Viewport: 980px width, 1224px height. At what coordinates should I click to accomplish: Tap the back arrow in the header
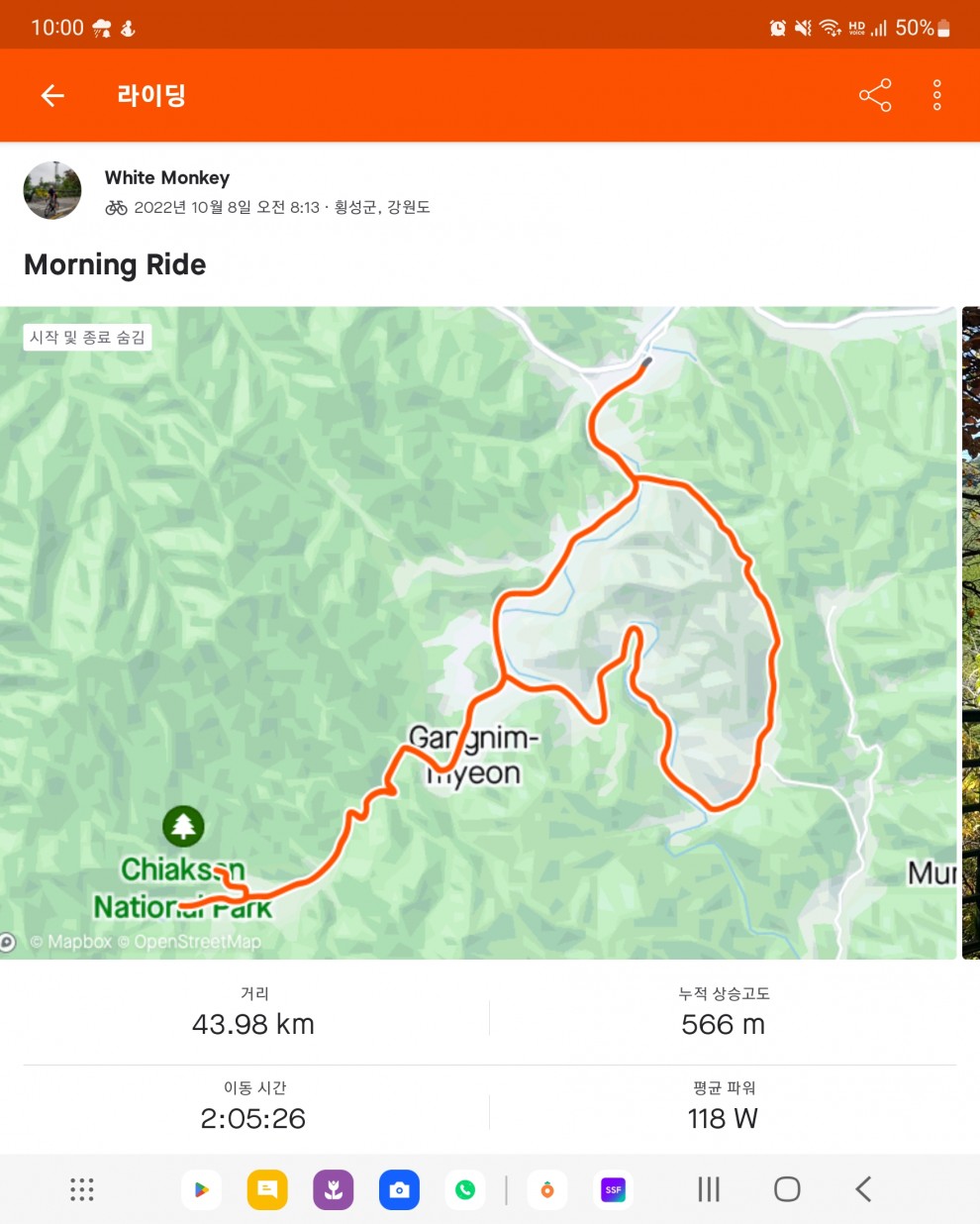pos(52,95)
